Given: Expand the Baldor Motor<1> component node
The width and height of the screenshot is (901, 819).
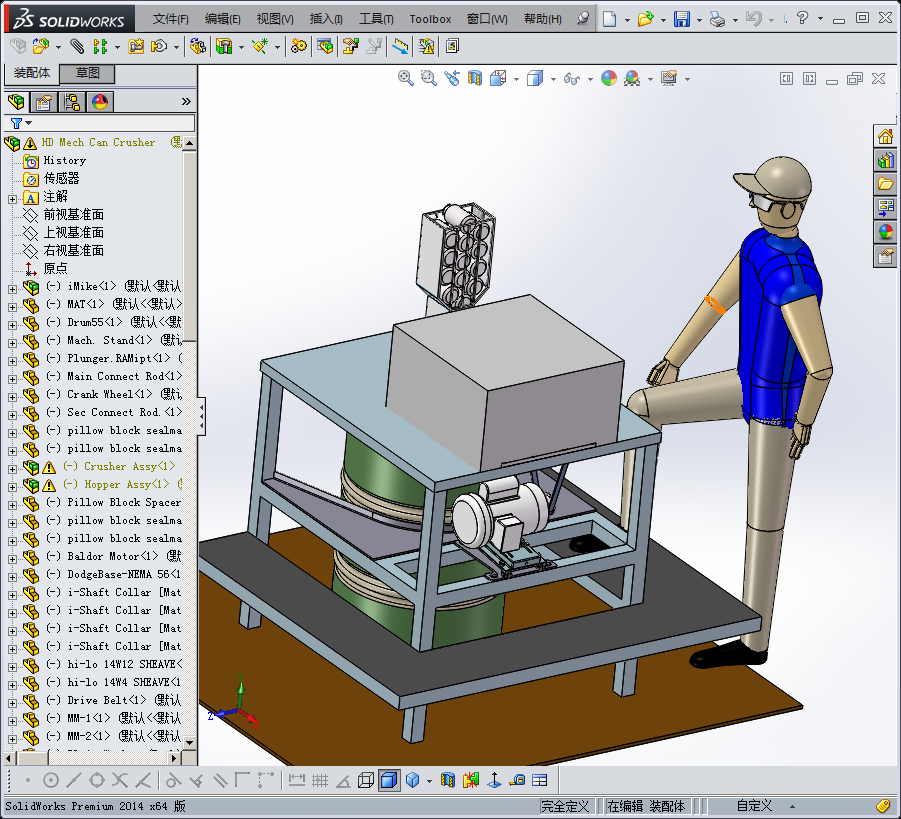Looking at the screenshot, I should point(12,557).
